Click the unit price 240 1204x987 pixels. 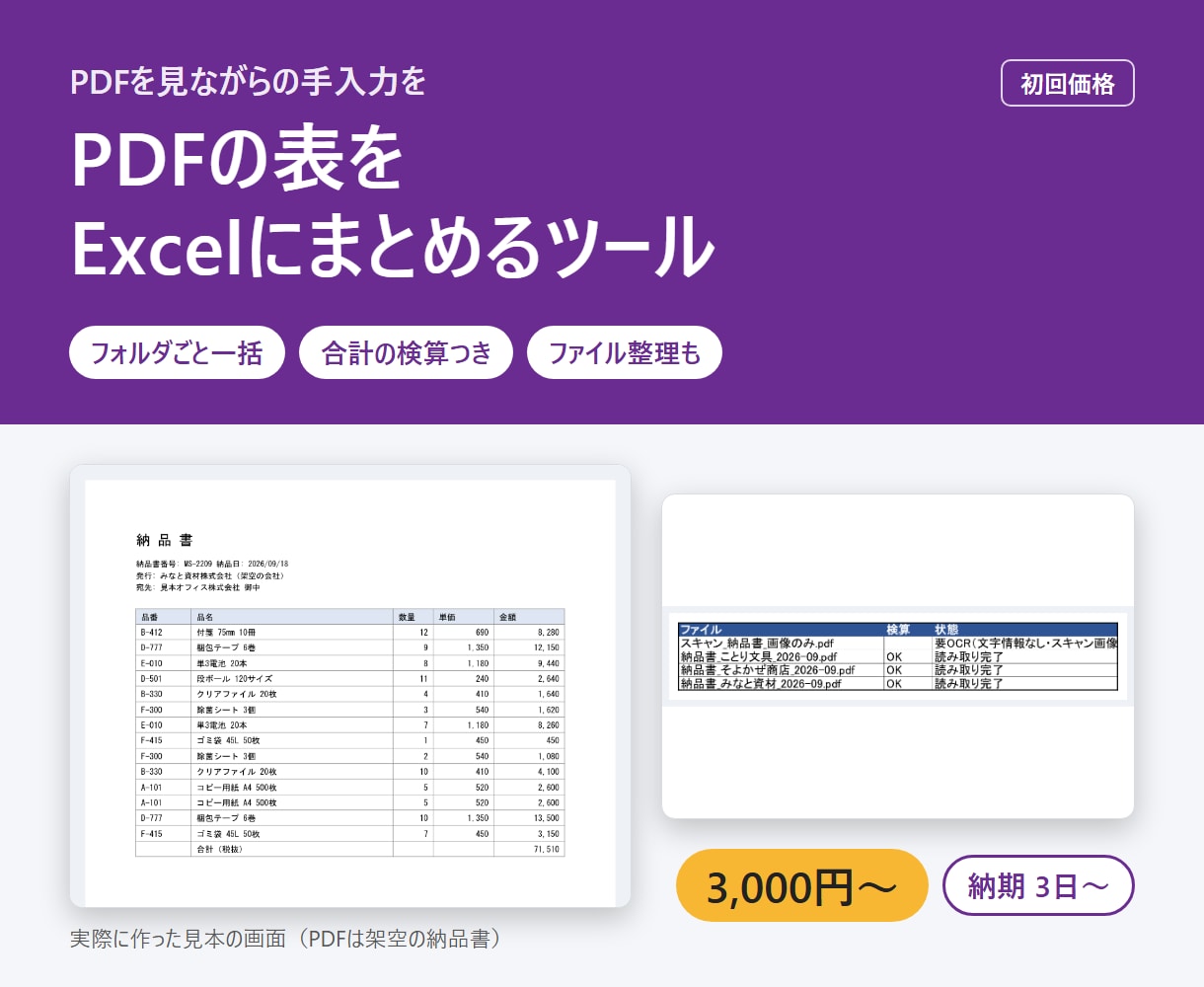[482, 679]
